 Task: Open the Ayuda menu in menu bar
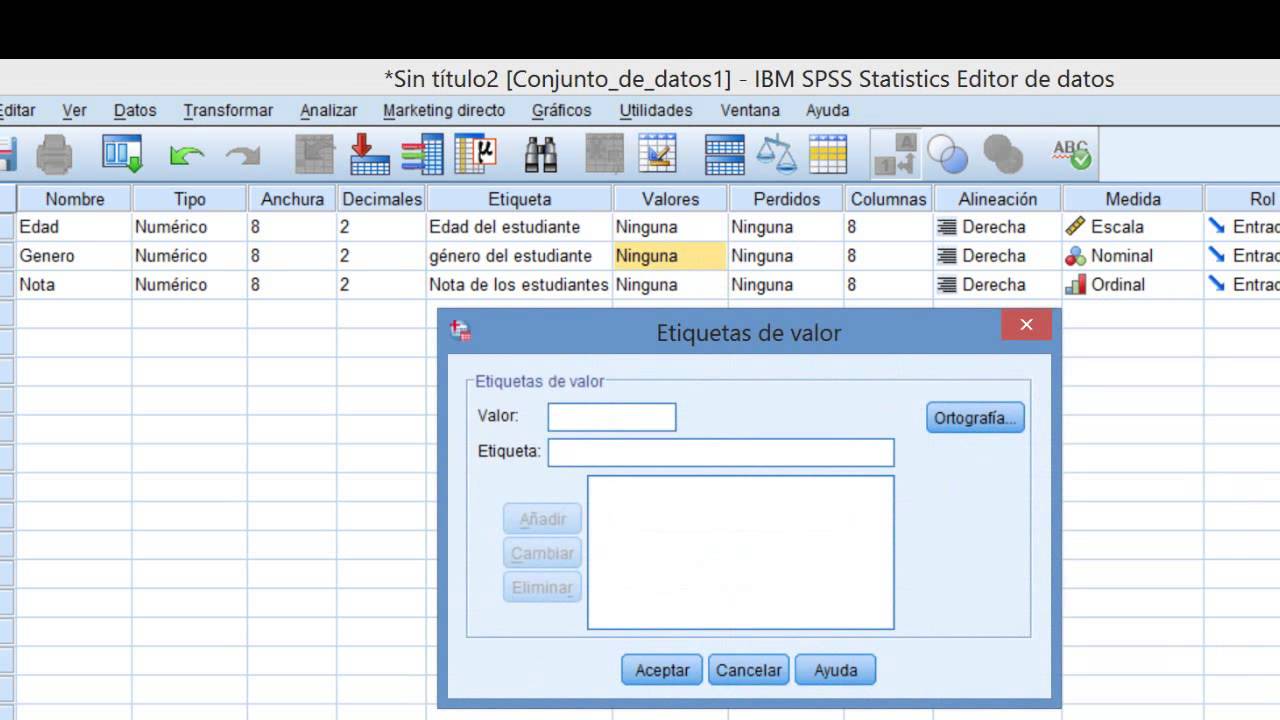pyautogui.click(x=827, y=110)
